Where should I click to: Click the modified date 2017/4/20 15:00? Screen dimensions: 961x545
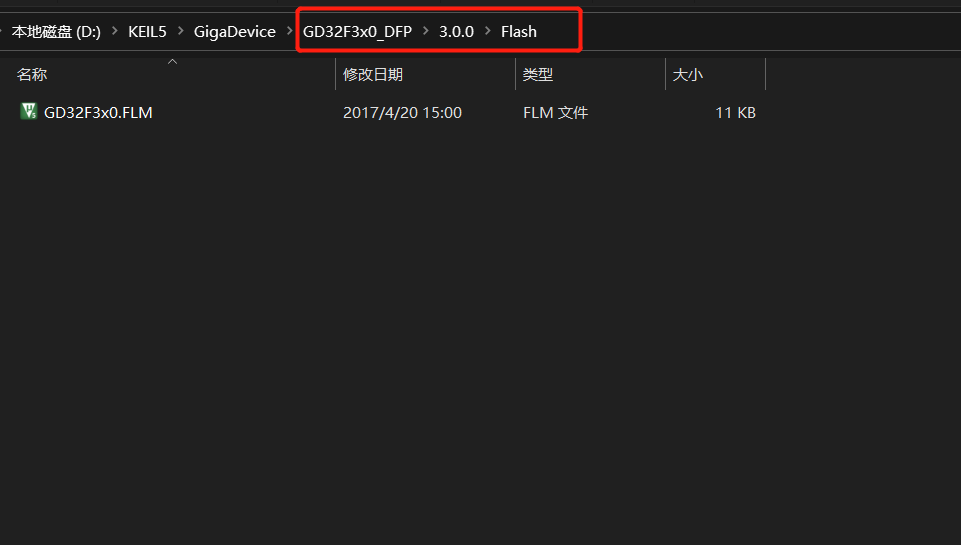pos(402,113)
